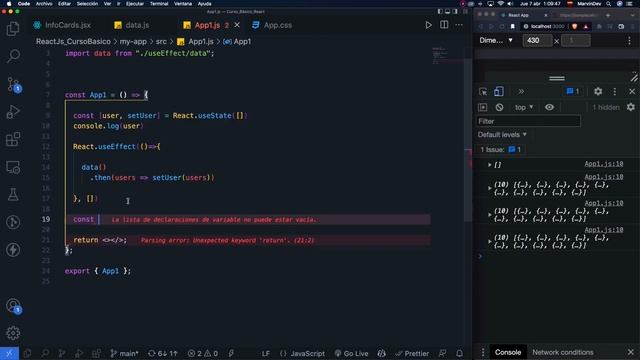
Task: Switch to the InfoCards.jsx tab
Action: [62, 25]
